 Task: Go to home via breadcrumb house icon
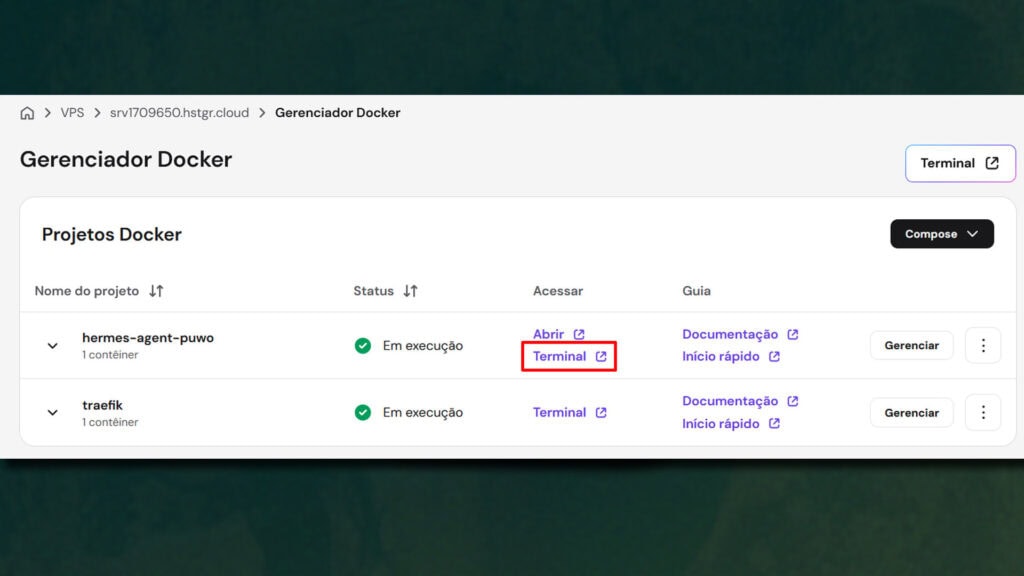pyautogui.click(x=27, y=113)
